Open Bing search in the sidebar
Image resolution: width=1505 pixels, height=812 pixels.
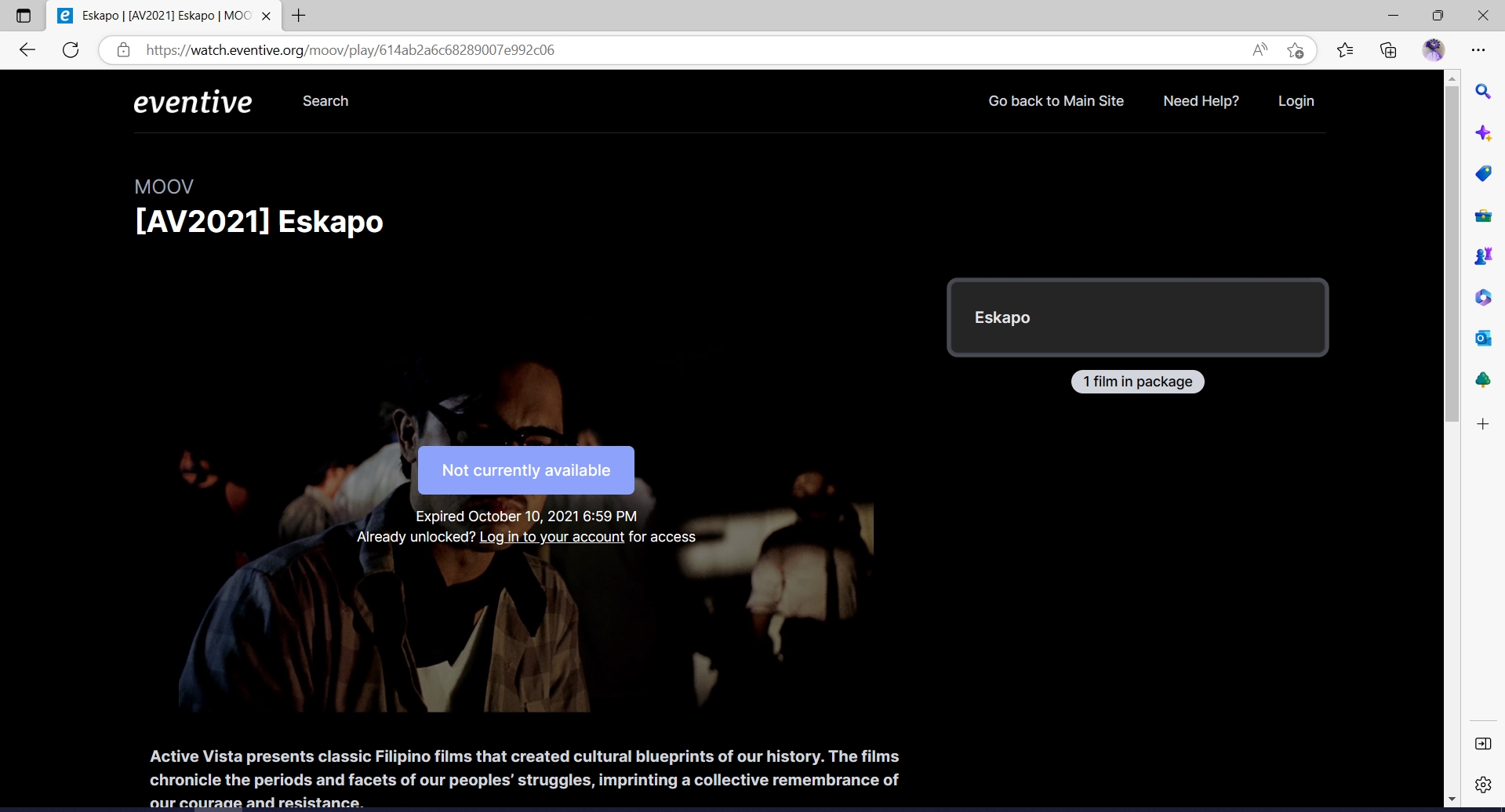(1484, 92)
